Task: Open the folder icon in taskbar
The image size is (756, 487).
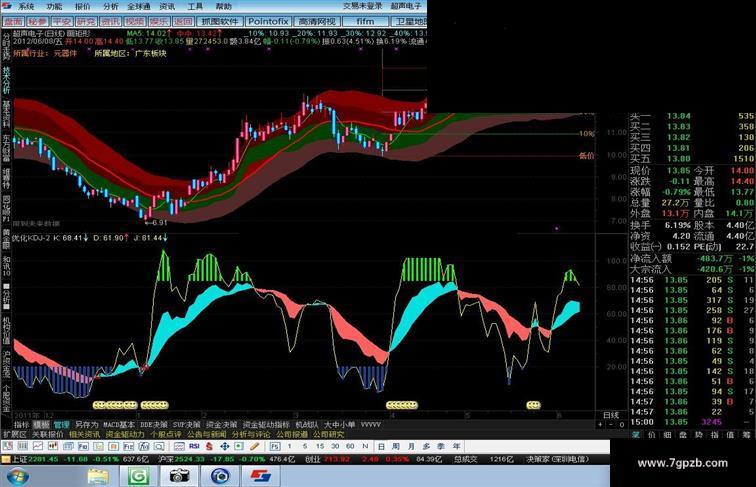Action: pyautogui.click(x=98, y=476)
